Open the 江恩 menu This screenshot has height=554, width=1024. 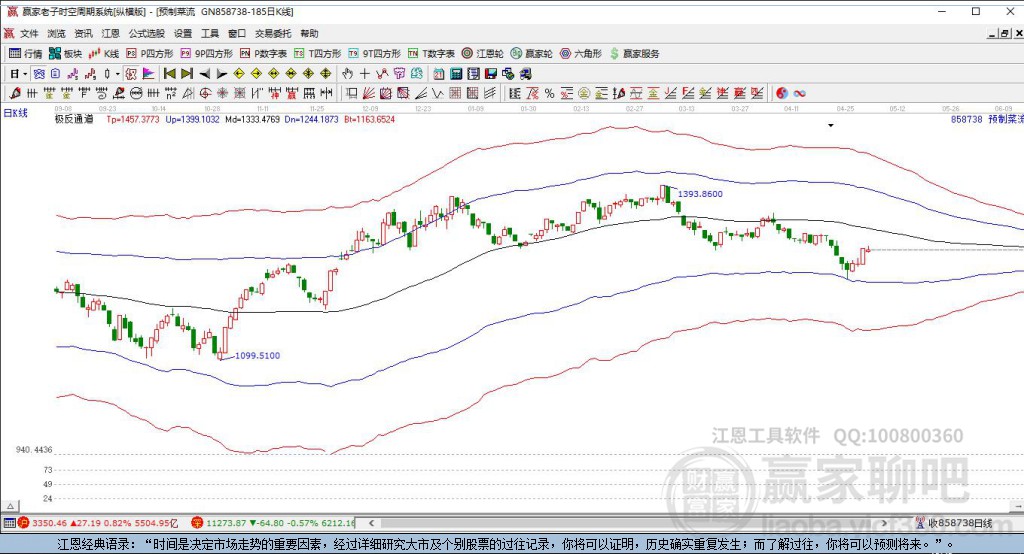tap(110, 33)
